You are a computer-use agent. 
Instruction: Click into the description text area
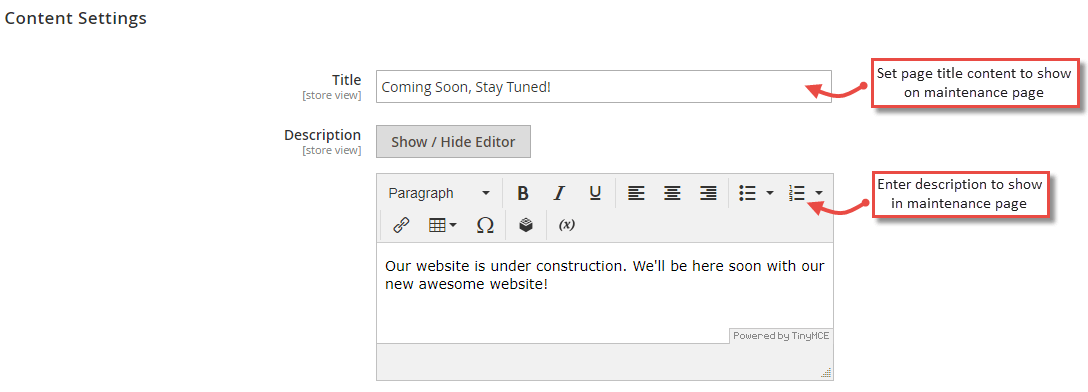604,286
